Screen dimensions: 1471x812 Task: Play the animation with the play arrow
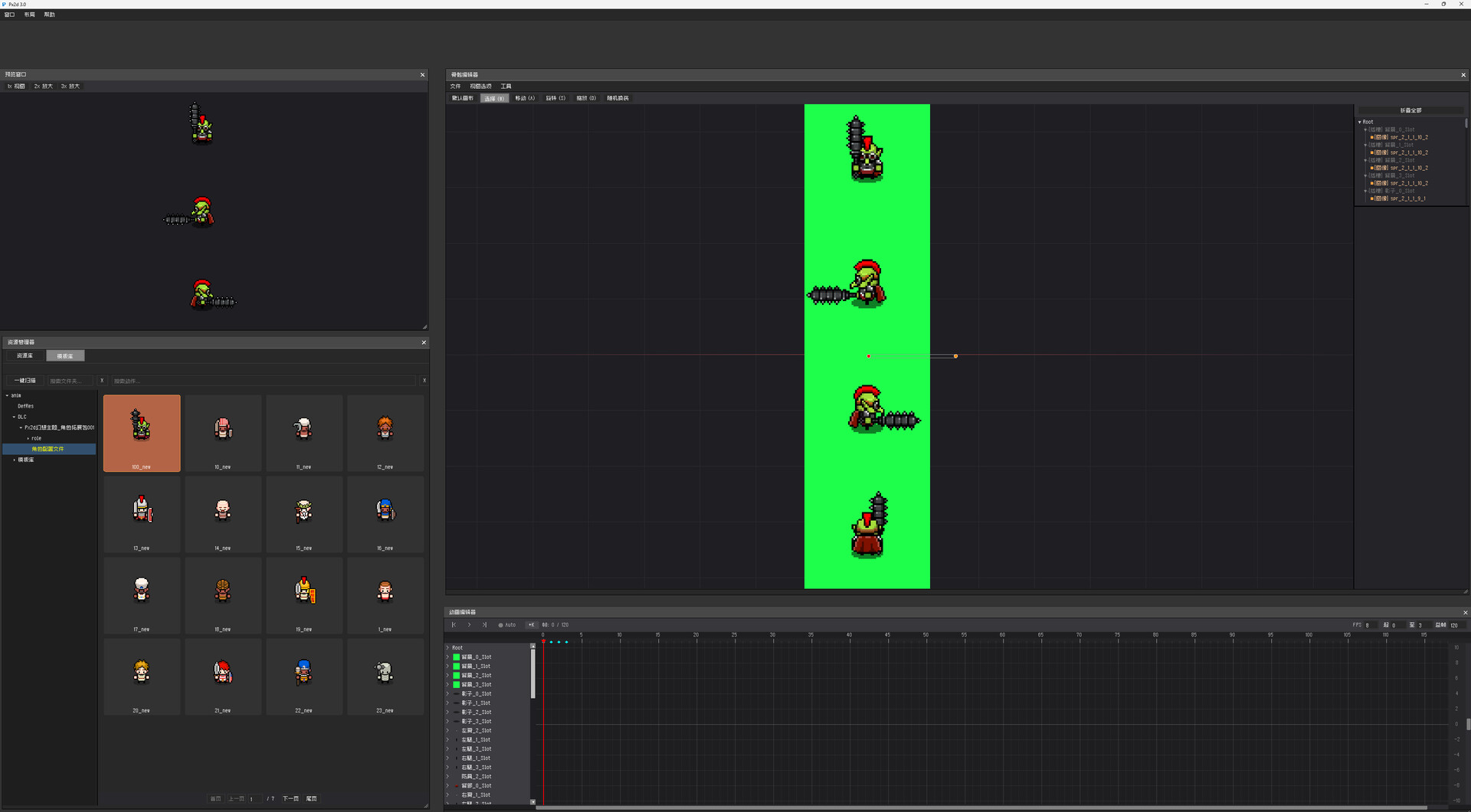point(469,625)
